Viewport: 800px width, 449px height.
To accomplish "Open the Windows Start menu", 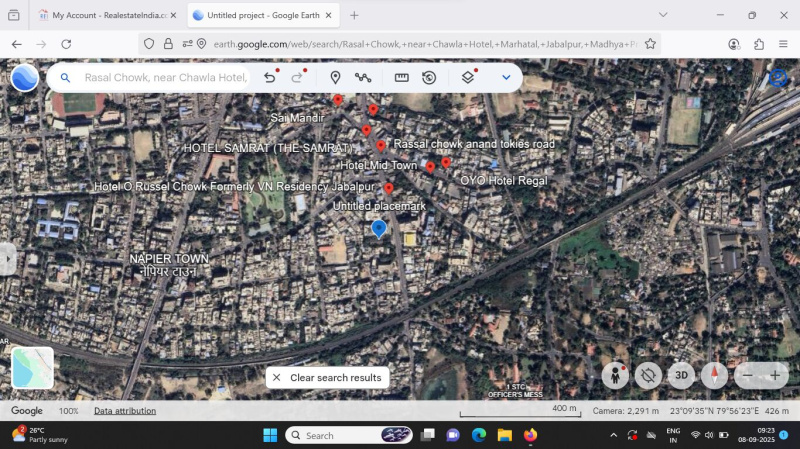I will click(x=270, y=435).
